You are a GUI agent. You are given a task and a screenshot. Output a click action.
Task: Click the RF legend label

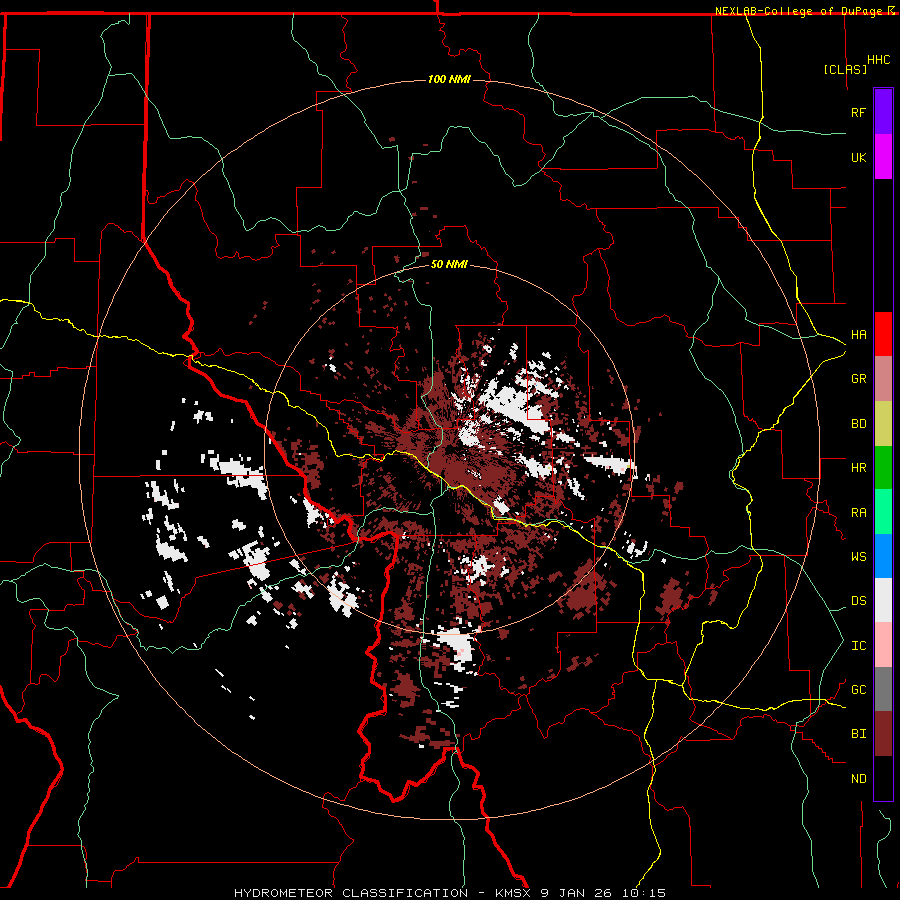coord(859,112)
